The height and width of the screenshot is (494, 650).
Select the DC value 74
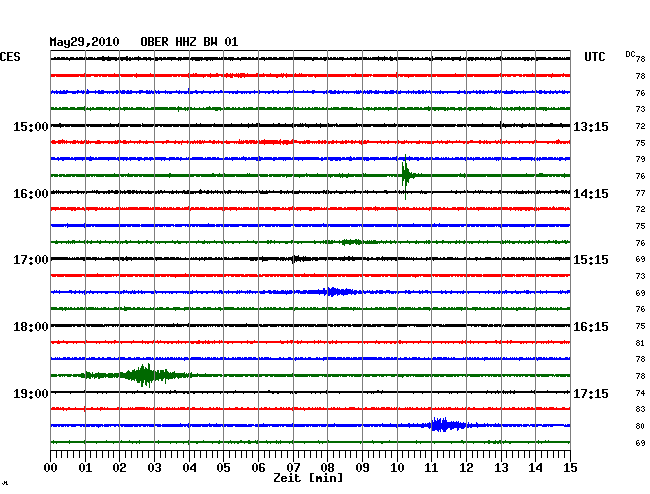pyautogui.click(x=640, y=393)
